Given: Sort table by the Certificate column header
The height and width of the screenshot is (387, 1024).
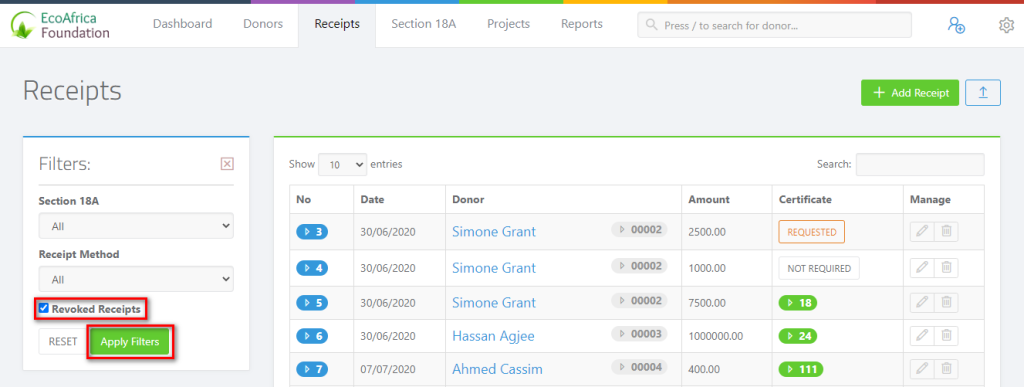Looking at the screenshot, I should (837, 200).
